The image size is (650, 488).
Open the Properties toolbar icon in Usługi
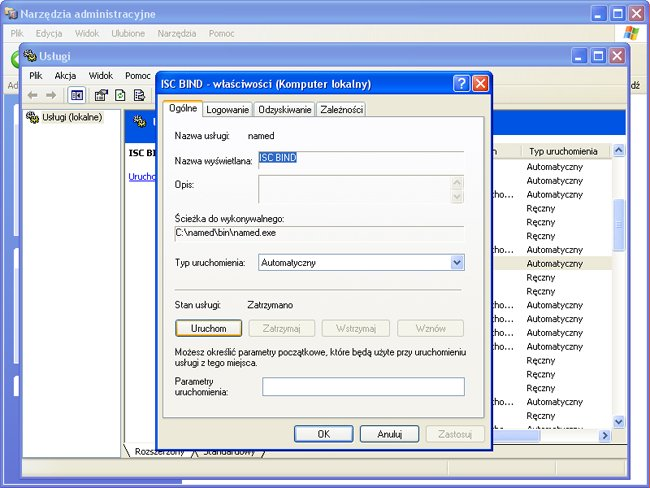tap(101, 95)
